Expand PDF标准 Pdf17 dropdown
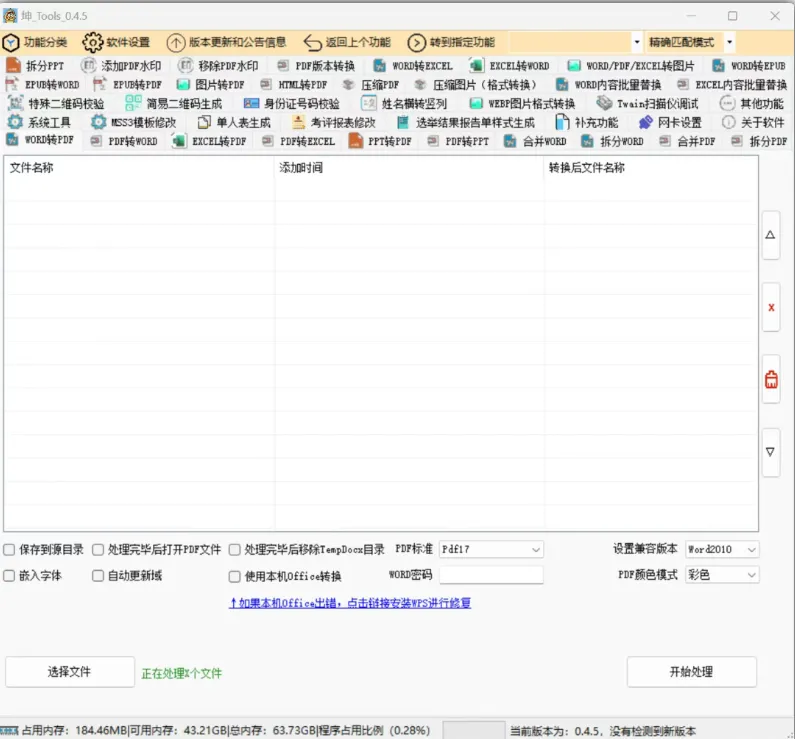This screenshot has height=739, width=795. [535, 549]
